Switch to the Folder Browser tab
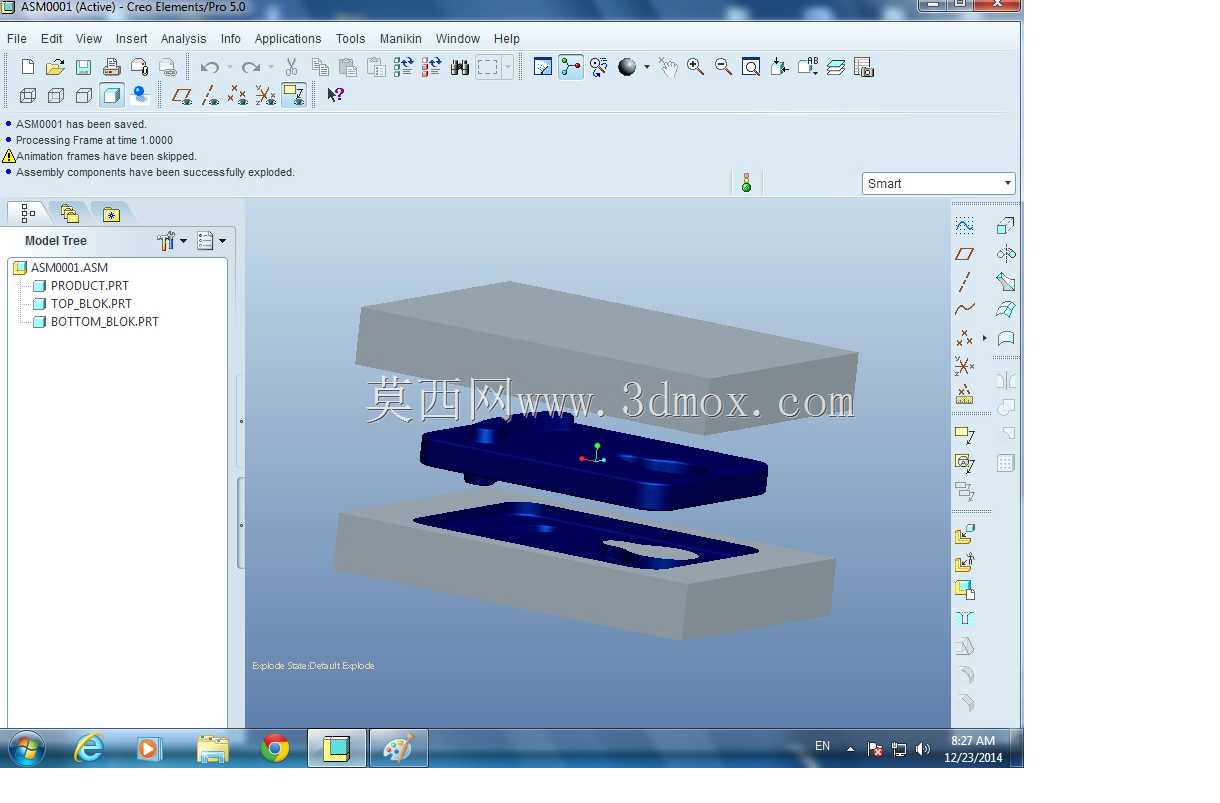Screen dimensions: 1220x803 pyautogui.click(x=69, y=213)
